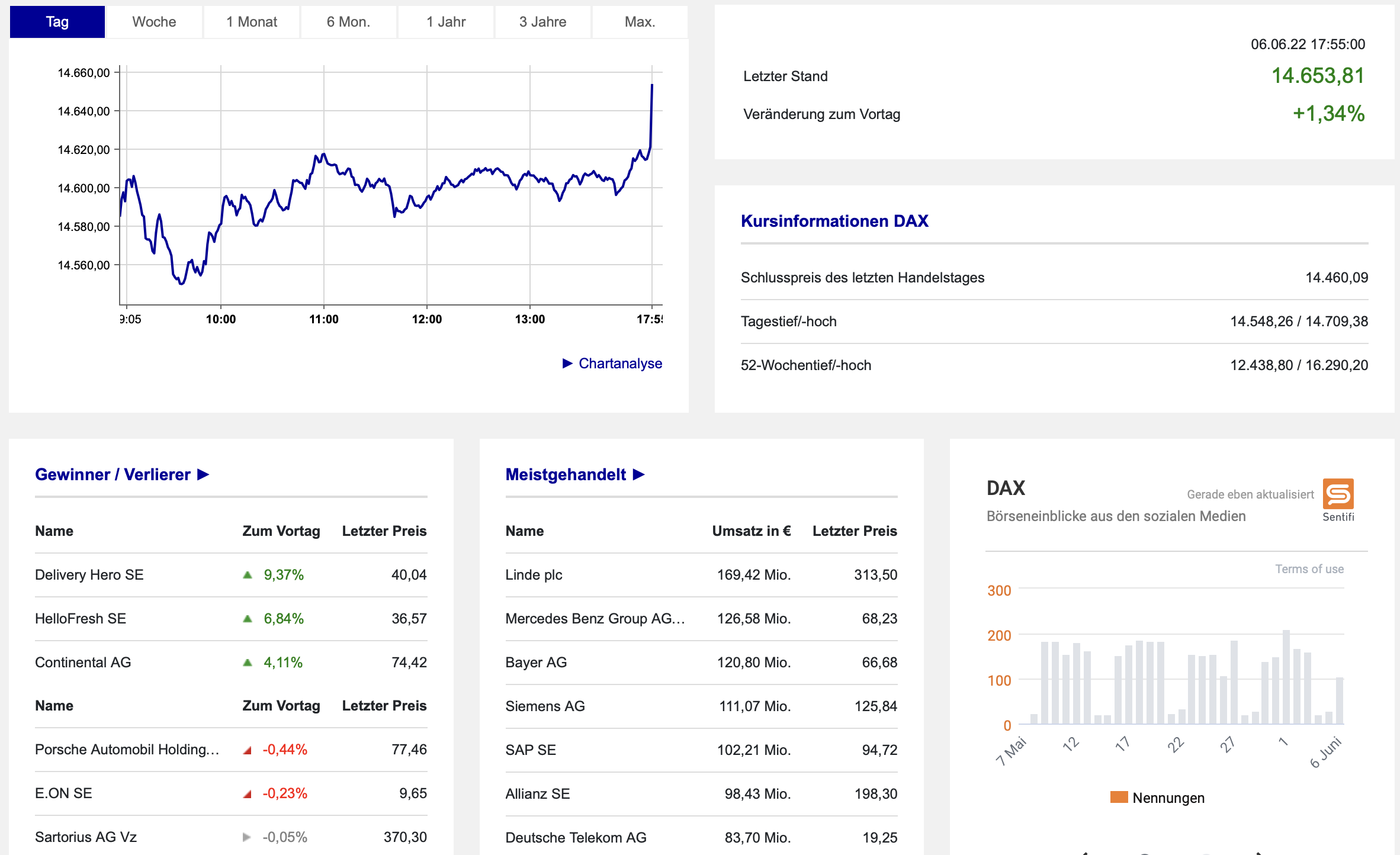Open the Terms of use link
Viewport: 1400px width, 855px height.
(x=1309, y=569)
